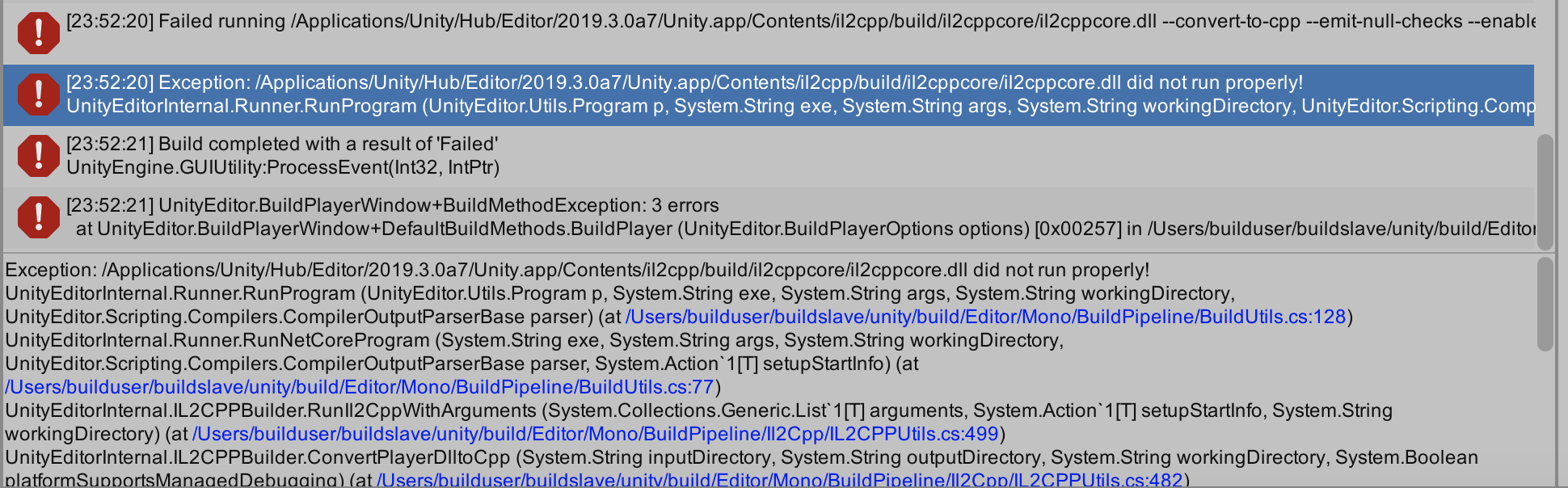Click the 'UnityEngine.GUIUtility:ProcessEvent' text line
This screenshot has height=488, width=1568.
tap(283, 167)
